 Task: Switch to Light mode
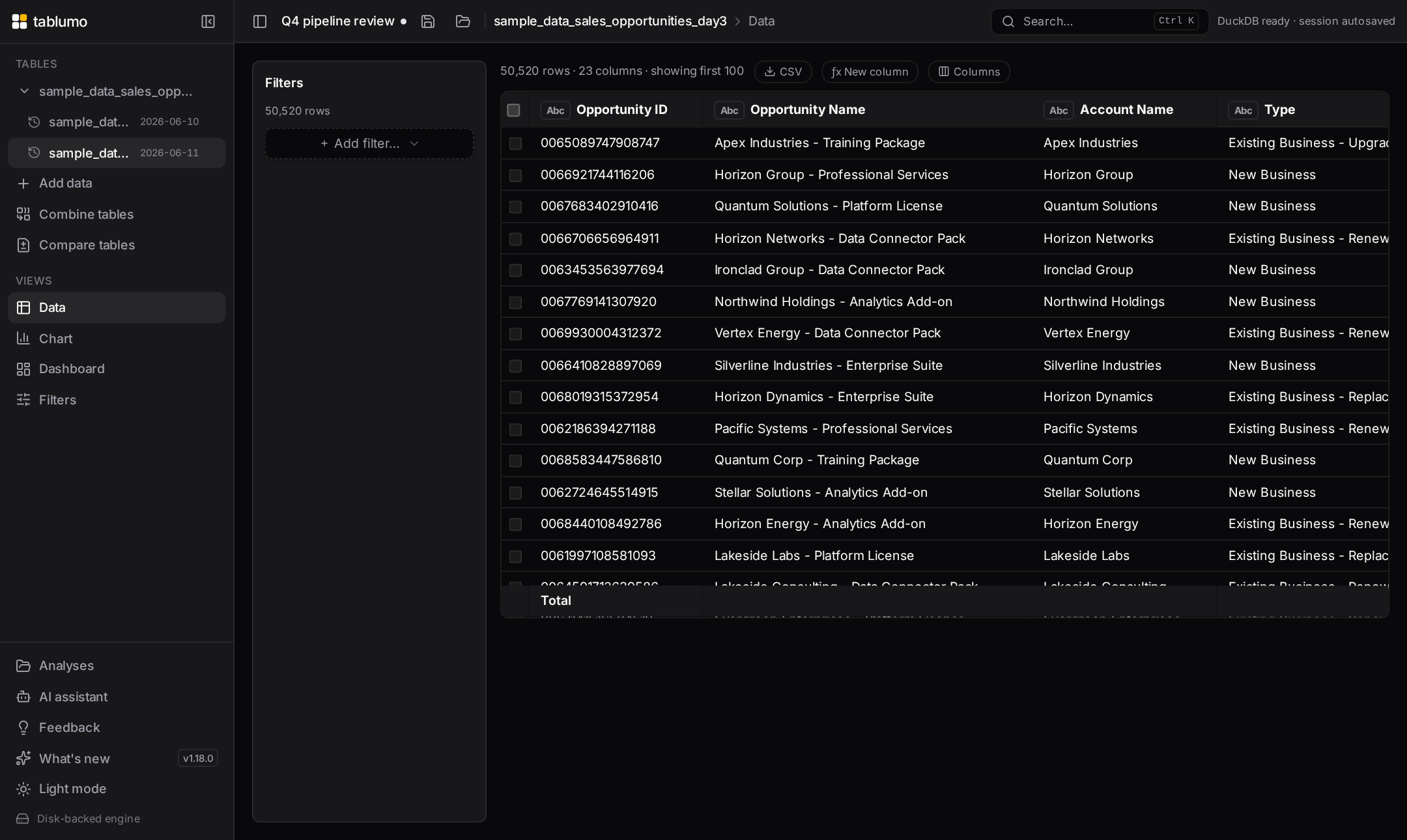pyautogui.click(x=117, y=789)
